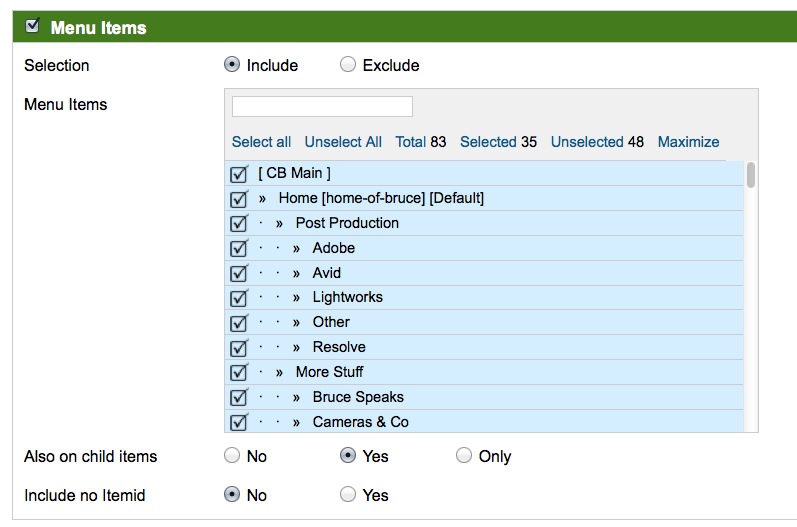Uncheck the Lightworks checkbox
The width and height of the screenshot is (797, 527).
pyautogui.click(x=239, y=298)
